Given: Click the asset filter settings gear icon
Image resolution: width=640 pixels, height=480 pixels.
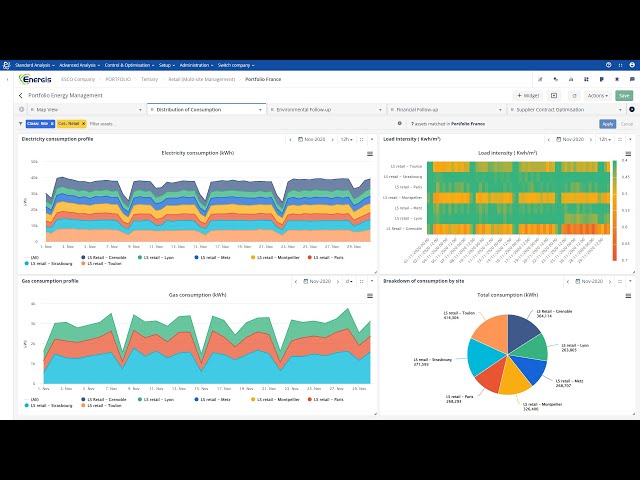Looking at the screenshot, I should pyautogui.click(x=400, y=123).
